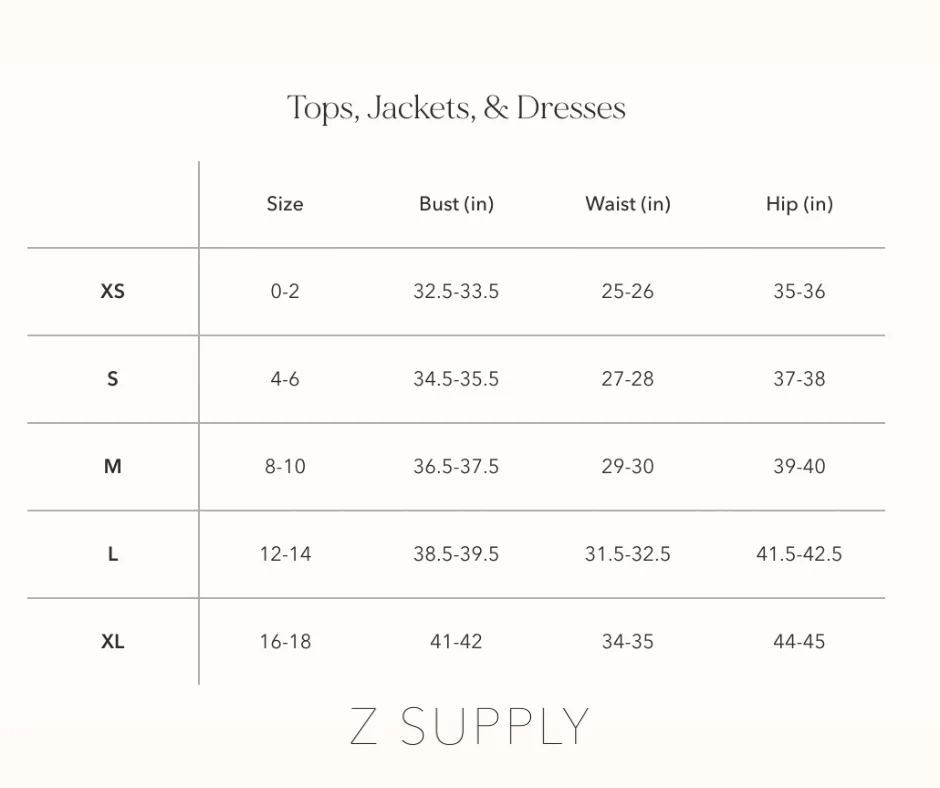The width and height of the screenshot is (940, 788).
Task: Select the S row label
Action: click(113, 379)
